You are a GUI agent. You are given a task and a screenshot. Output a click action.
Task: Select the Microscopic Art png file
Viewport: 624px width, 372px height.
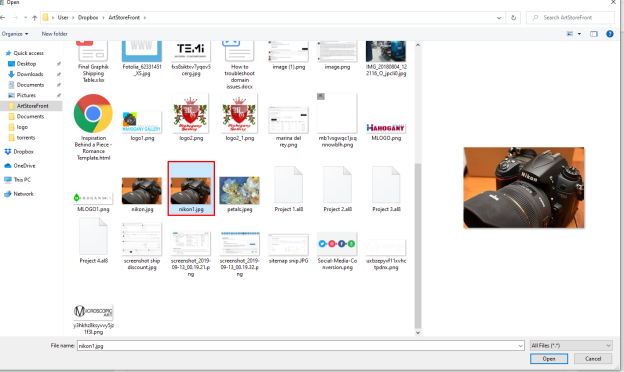[x=94, y=319]
